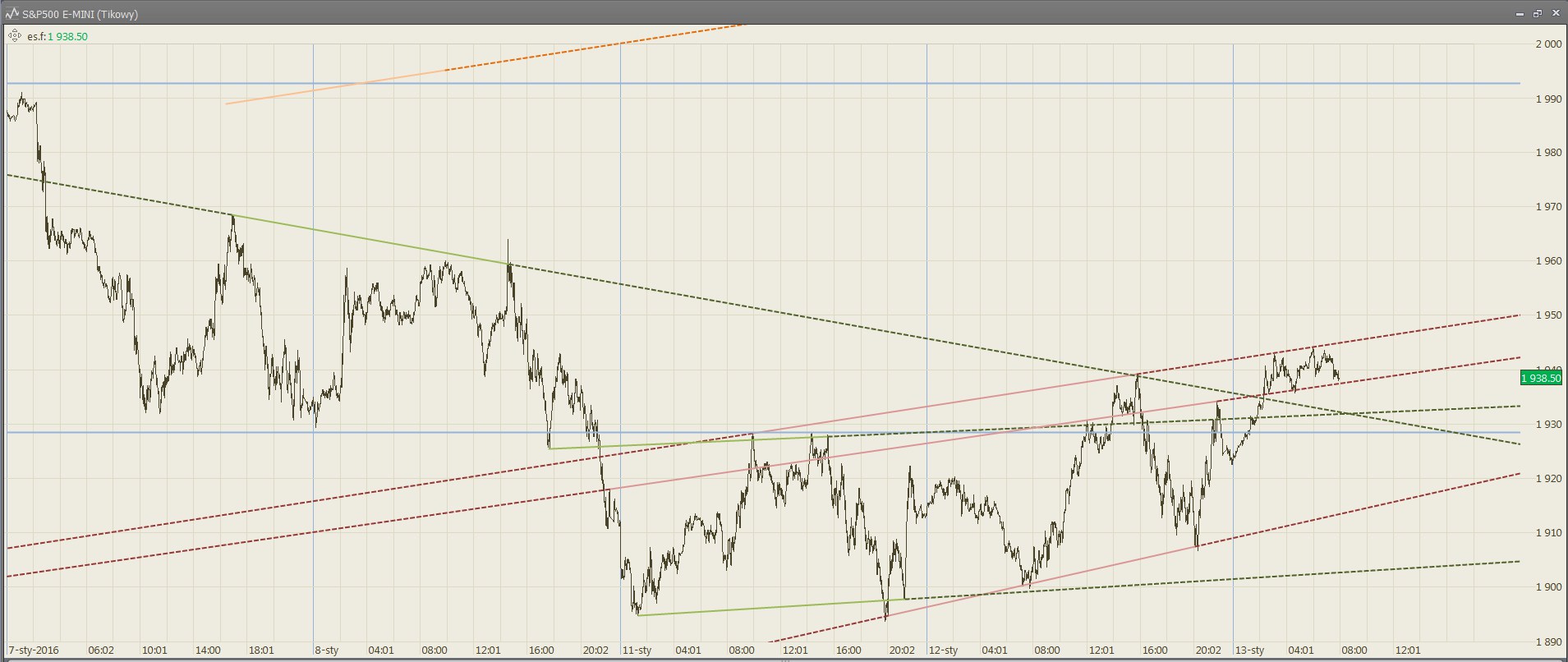Click the 18:01 time axis label
The width and height of the screenshot is (1568, 662).
(x=261, y=650)
